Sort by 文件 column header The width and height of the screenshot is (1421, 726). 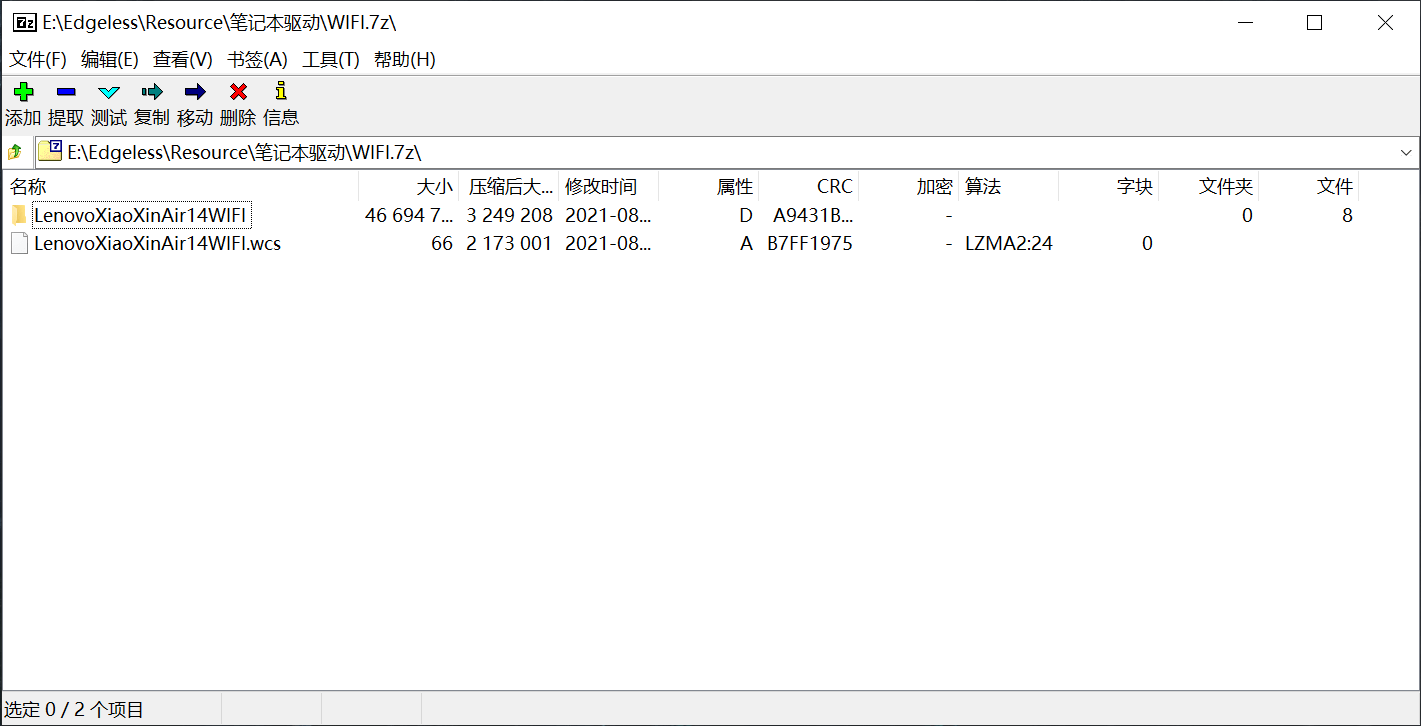point(1309,187)
